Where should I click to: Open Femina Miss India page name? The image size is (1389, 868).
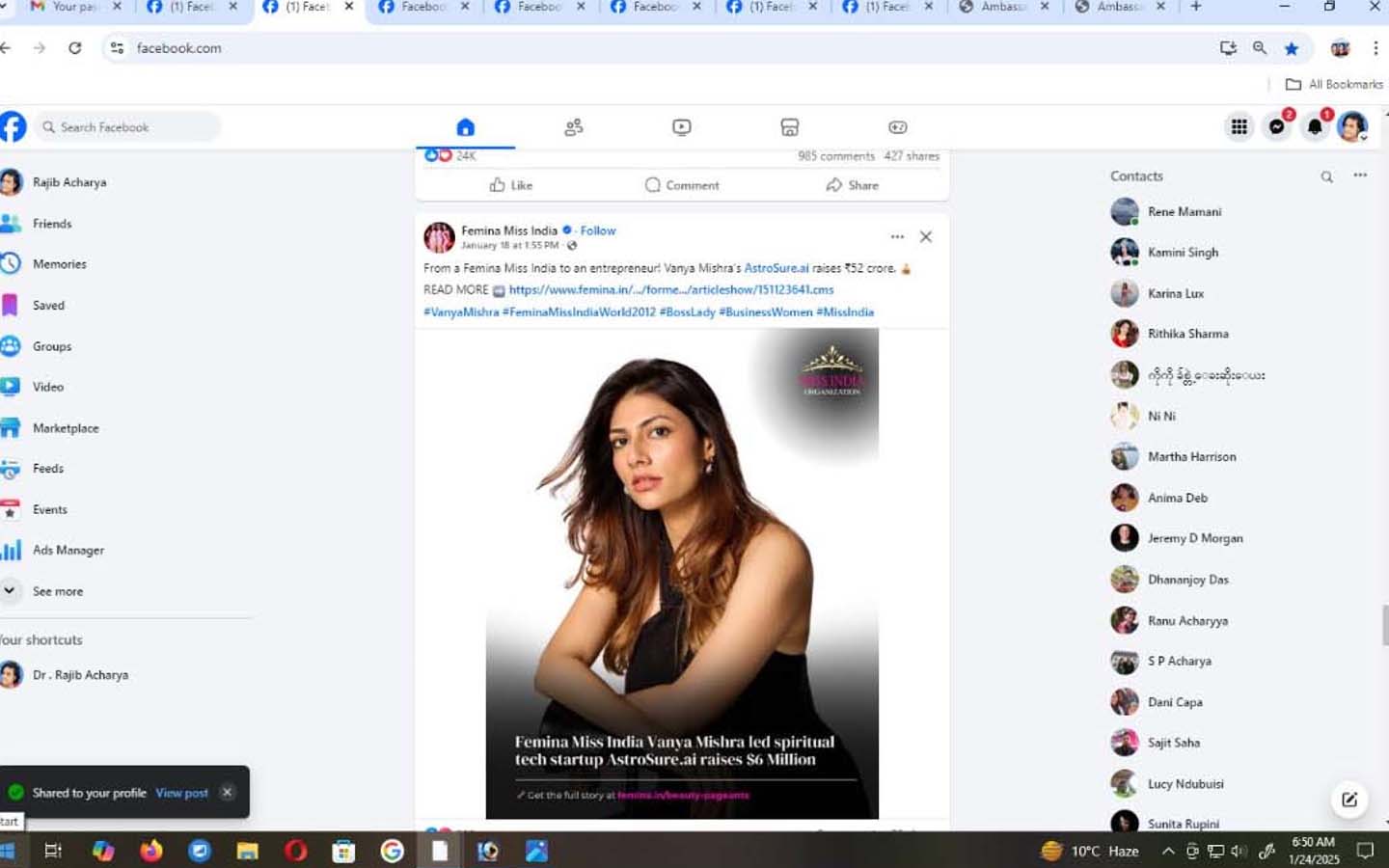pos(509,231)
